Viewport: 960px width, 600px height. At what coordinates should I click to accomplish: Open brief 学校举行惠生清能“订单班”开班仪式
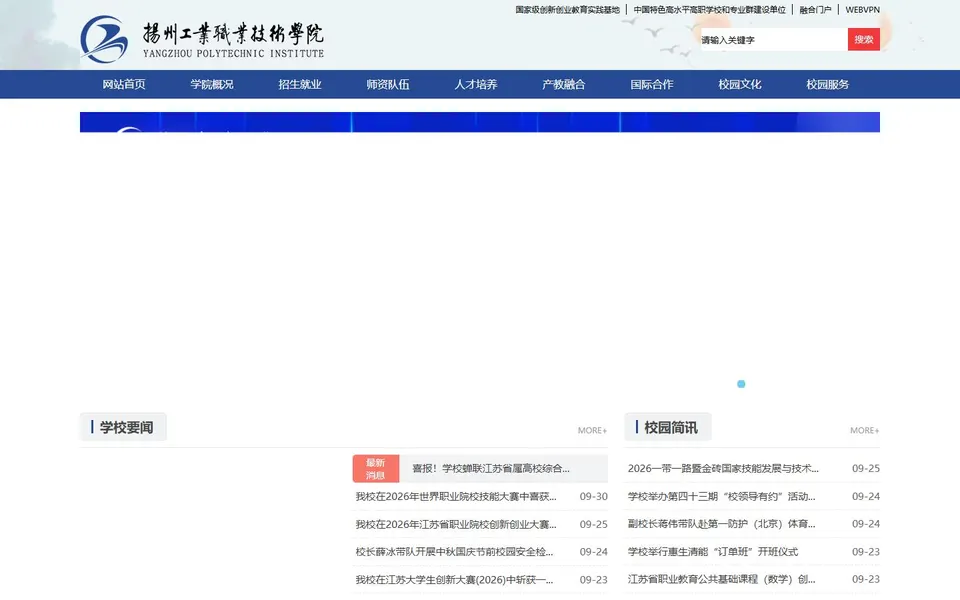tap(713, 552)
